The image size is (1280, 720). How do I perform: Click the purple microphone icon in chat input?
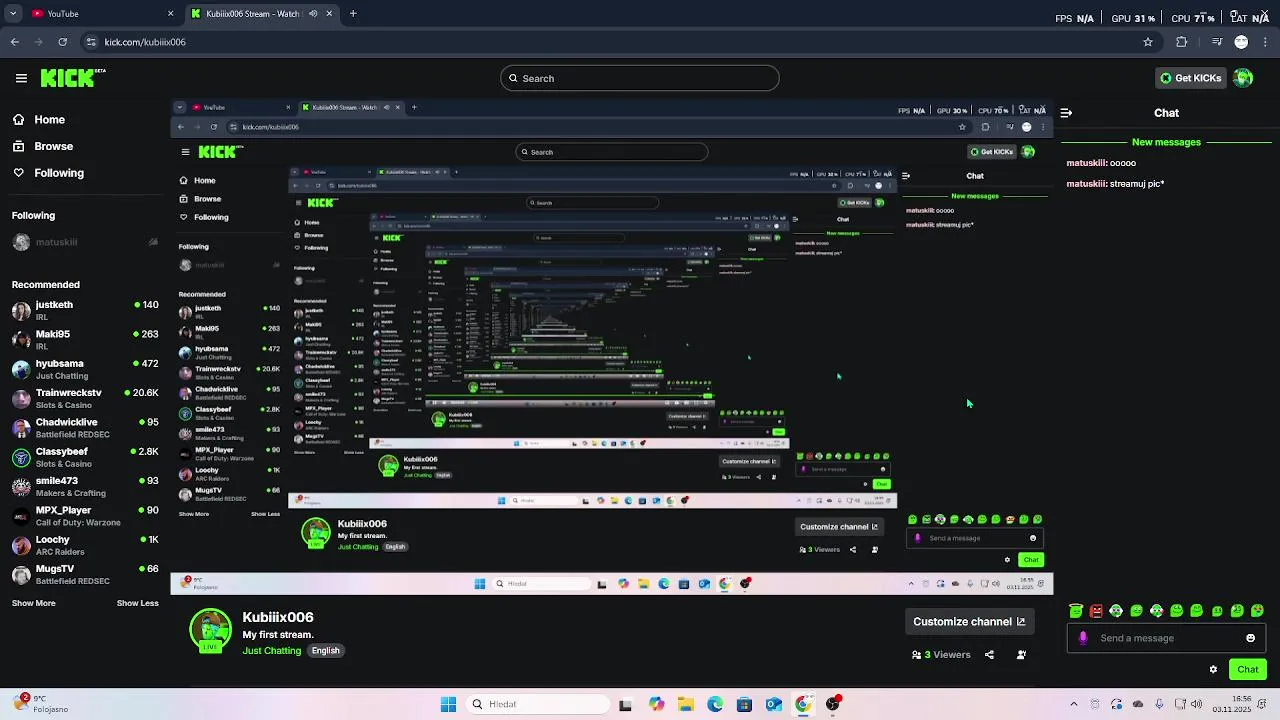pyautogui.click(x=1083, y=638)
